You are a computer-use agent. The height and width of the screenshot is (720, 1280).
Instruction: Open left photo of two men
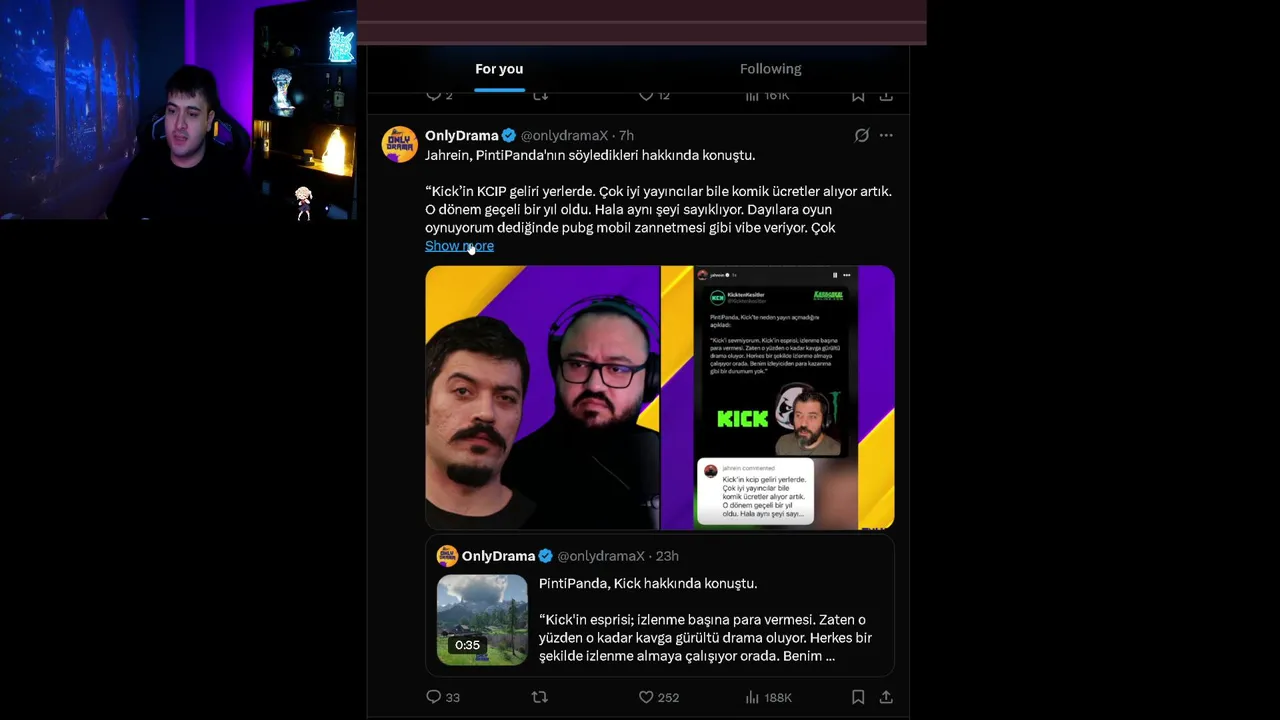[542, 397]
